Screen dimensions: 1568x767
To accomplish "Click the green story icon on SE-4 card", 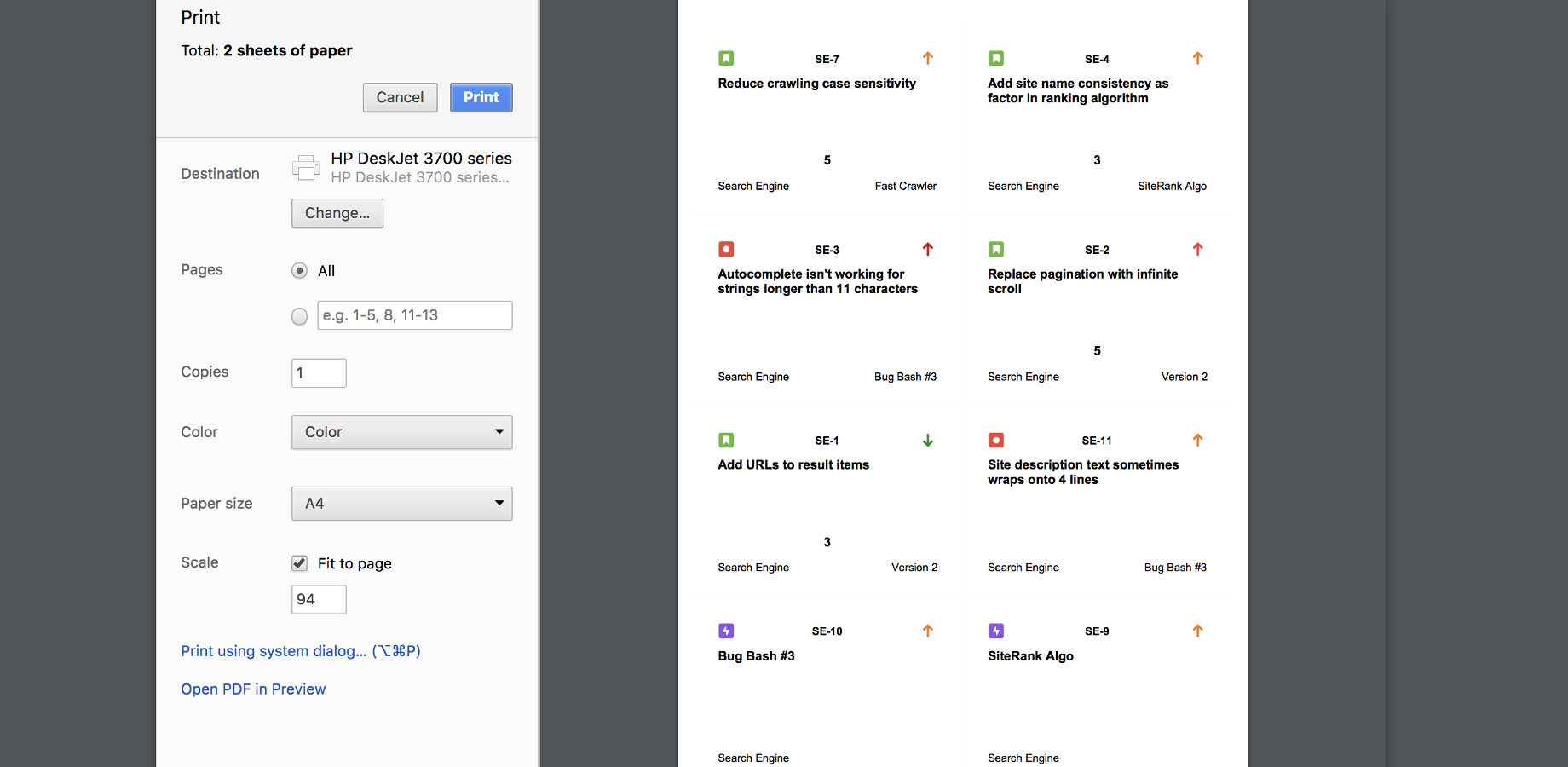I will pos(996,58).
